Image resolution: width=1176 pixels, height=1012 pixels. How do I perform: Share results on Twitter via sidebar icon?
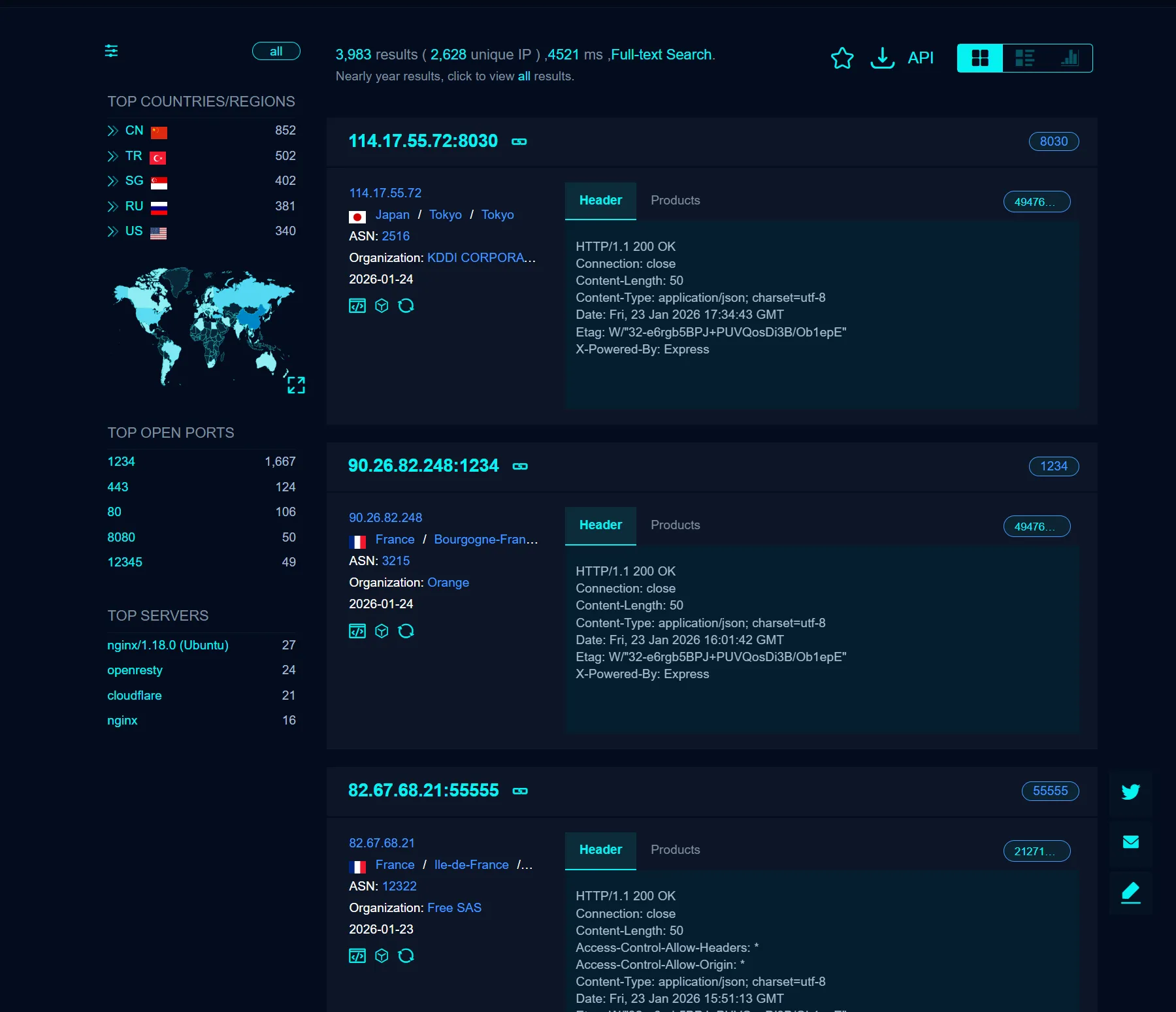coord(1130,792)
